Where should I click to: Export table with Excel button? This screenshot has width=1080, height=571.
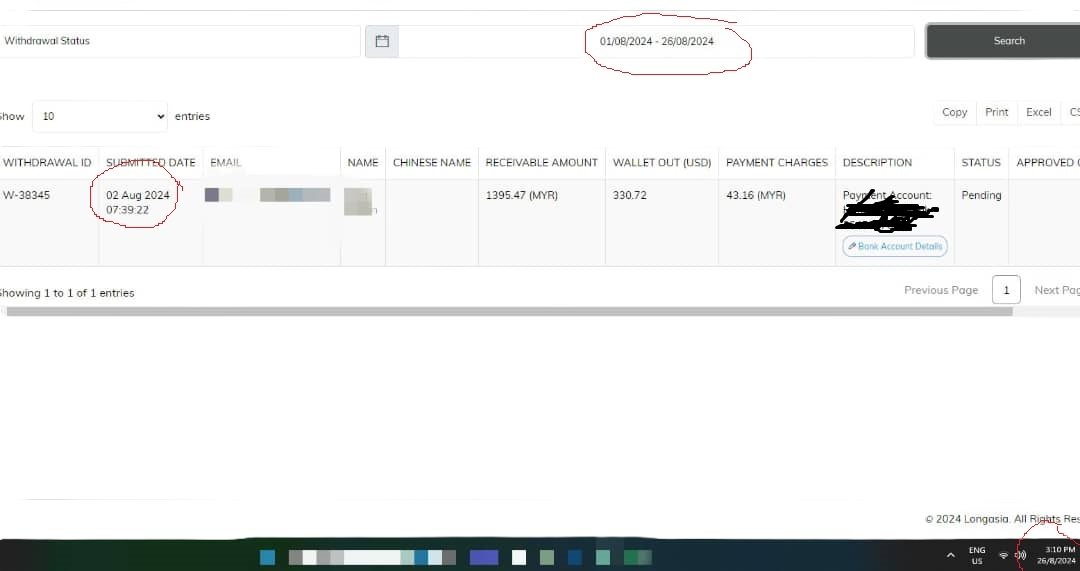[1038, 112]
